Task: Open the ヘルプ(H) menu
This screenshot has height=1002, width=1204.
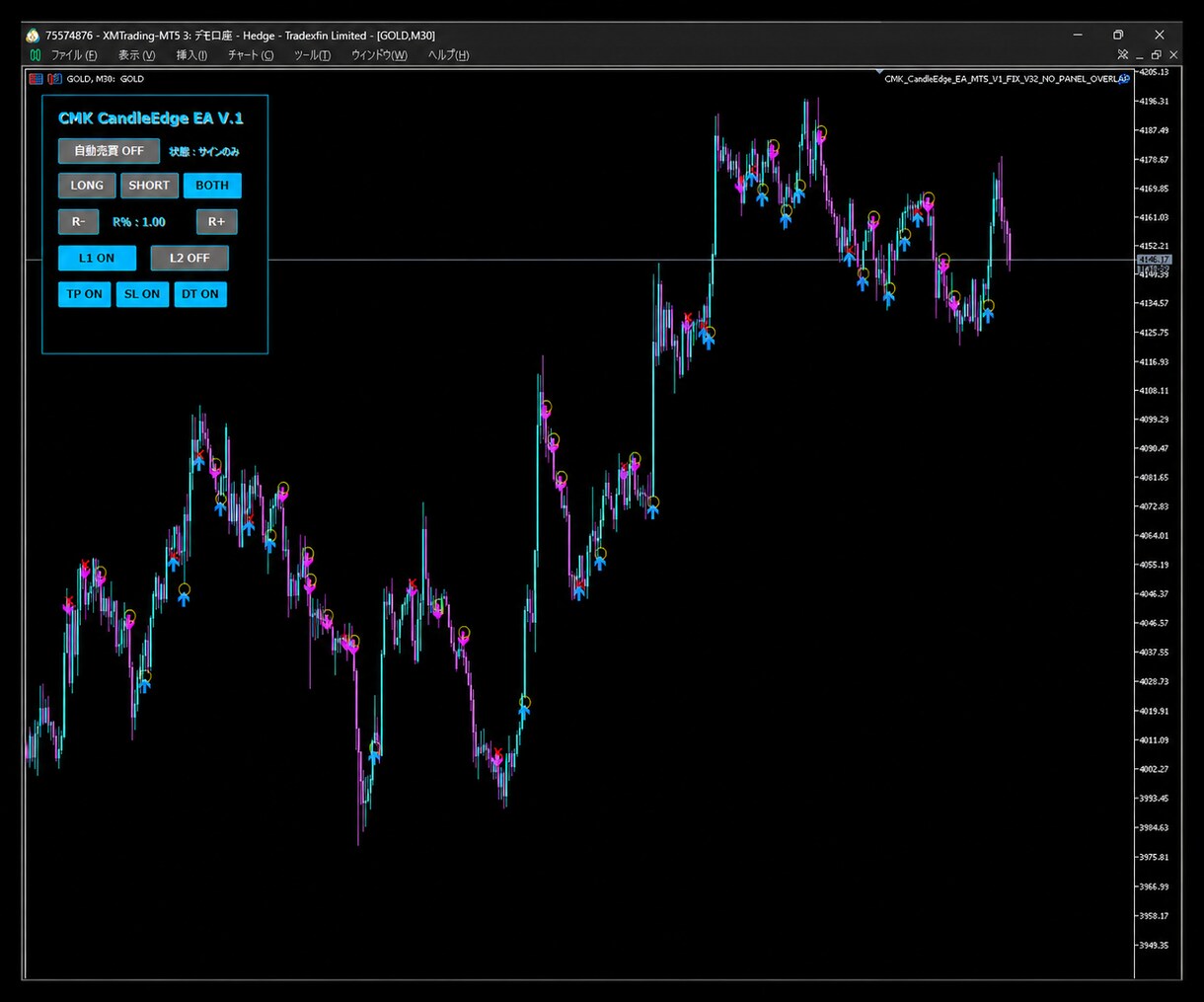Action: click(x=448, y=55)
